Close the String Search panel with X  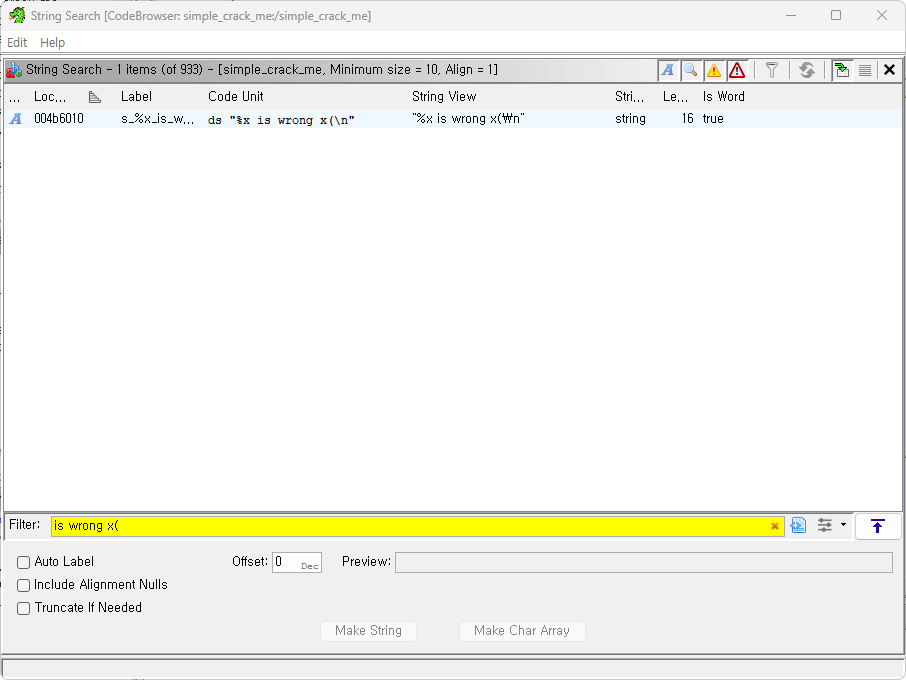pos(889,70)
